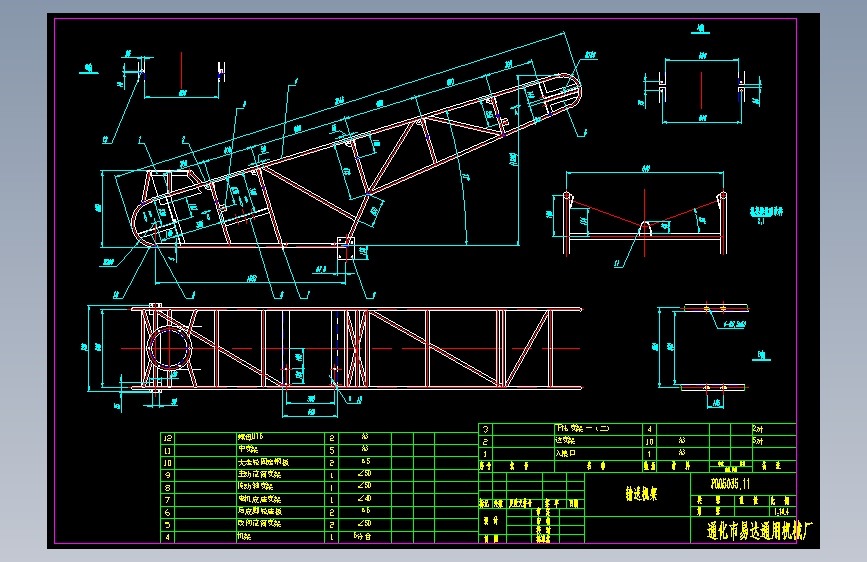
Task: Select parts list row number 9
Action: click(x=168, y=475)
